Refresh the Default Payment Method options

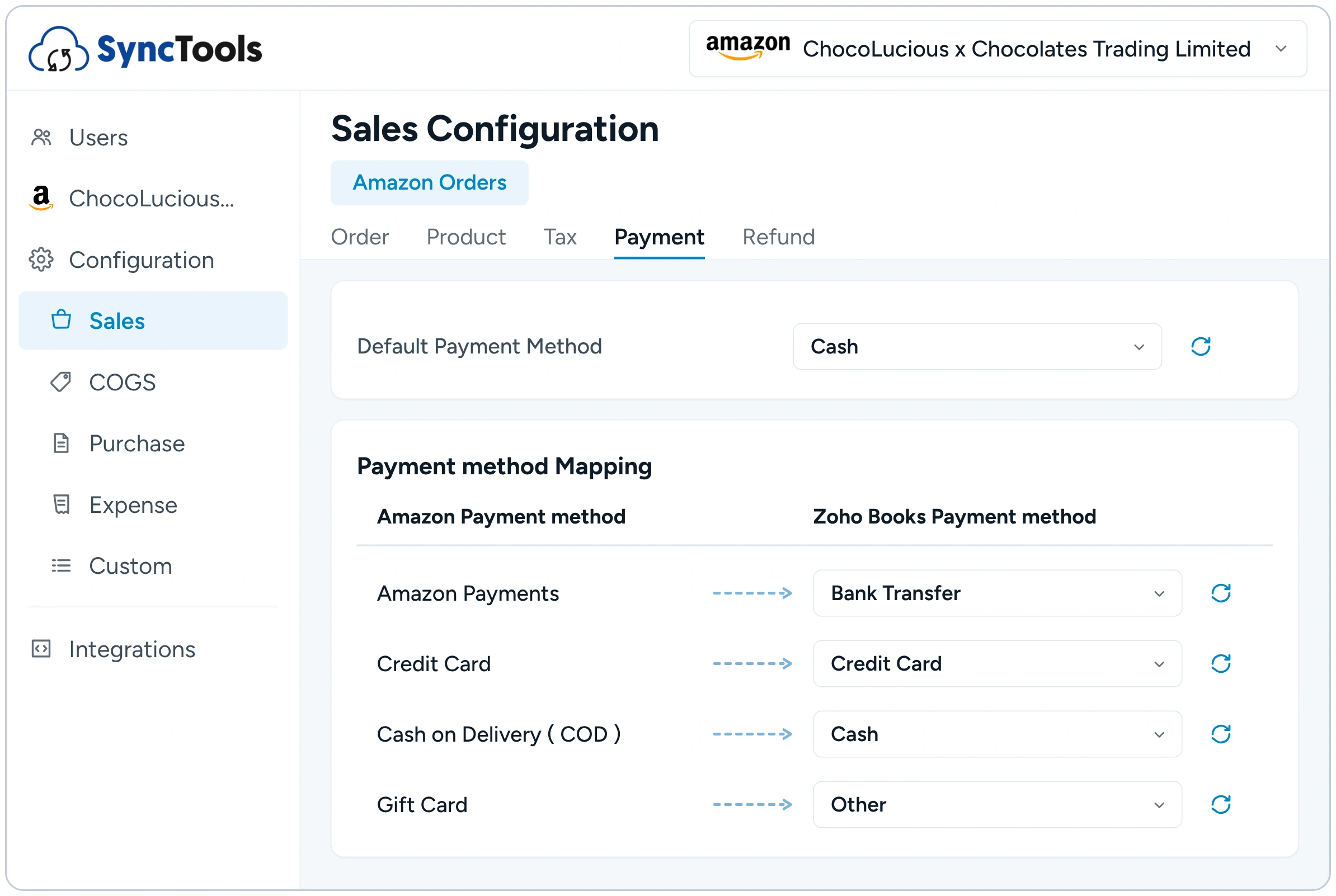1201,346
